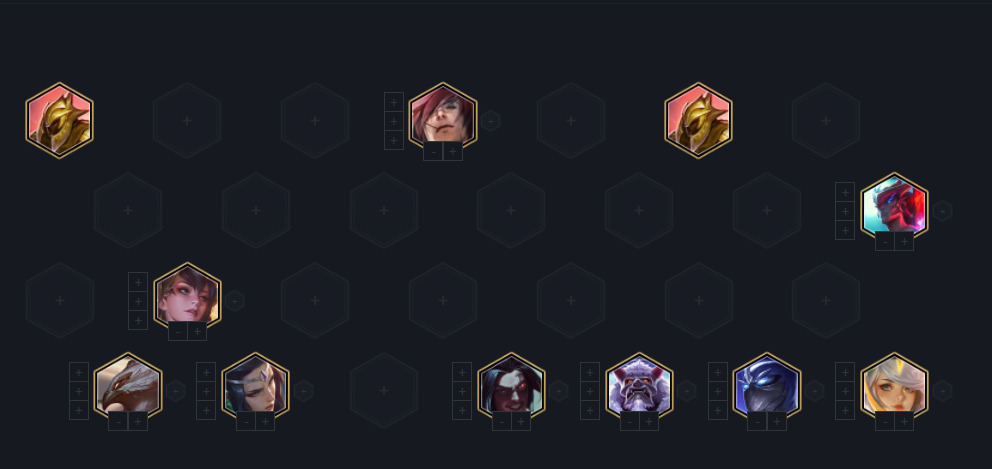Add item in middle slot beside Shen
The image size is (992, 469).
(x=717, y=391)
